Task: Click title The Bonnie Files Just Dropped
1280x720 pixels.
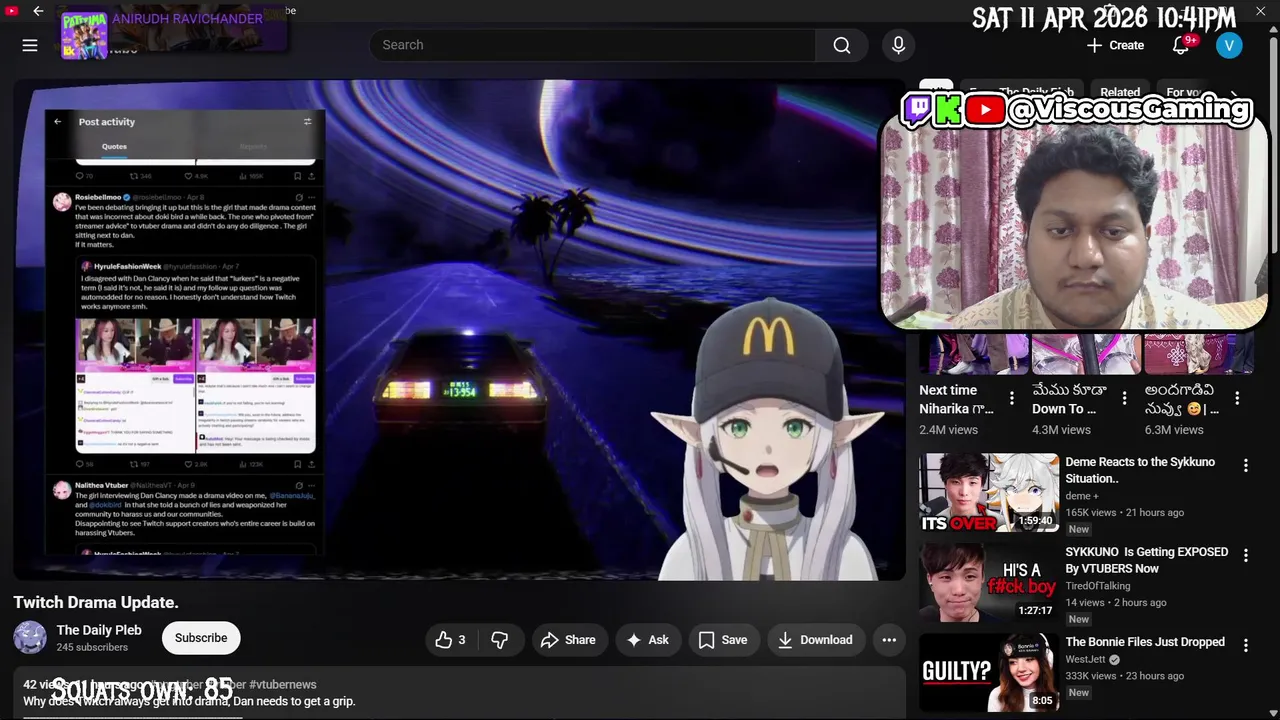Action: coord(1145,642)
